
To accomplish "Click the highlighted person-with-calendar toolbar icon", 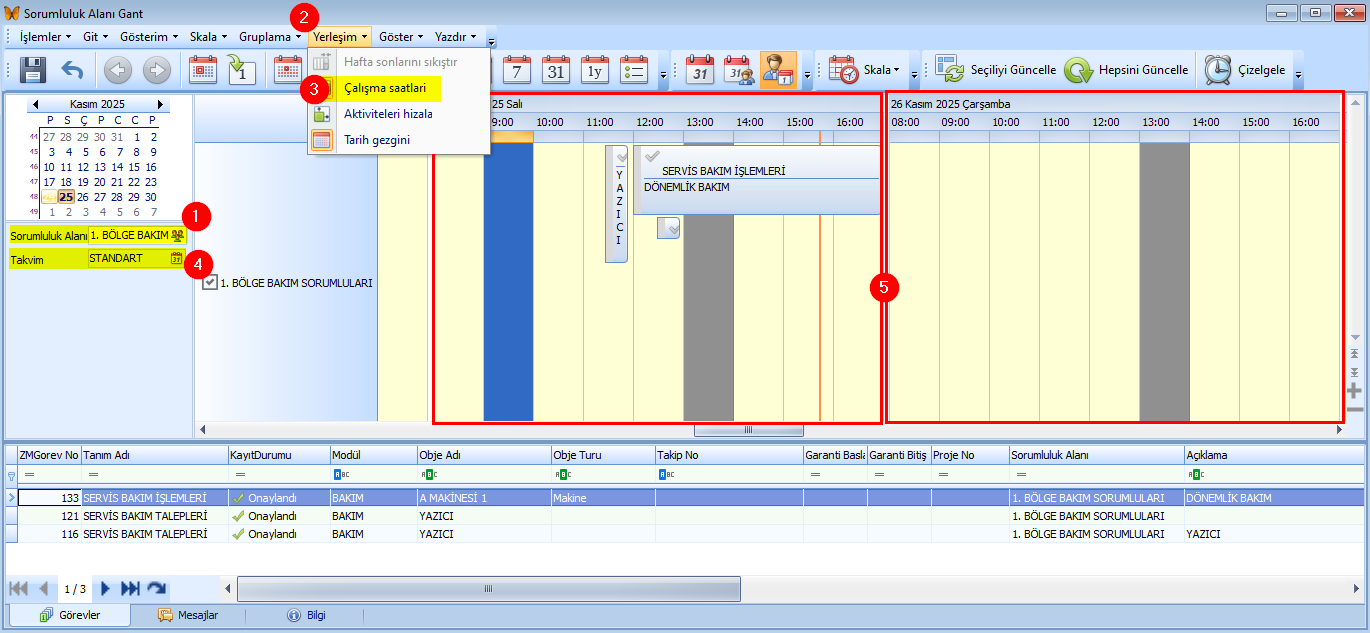I will click(778, 70).
